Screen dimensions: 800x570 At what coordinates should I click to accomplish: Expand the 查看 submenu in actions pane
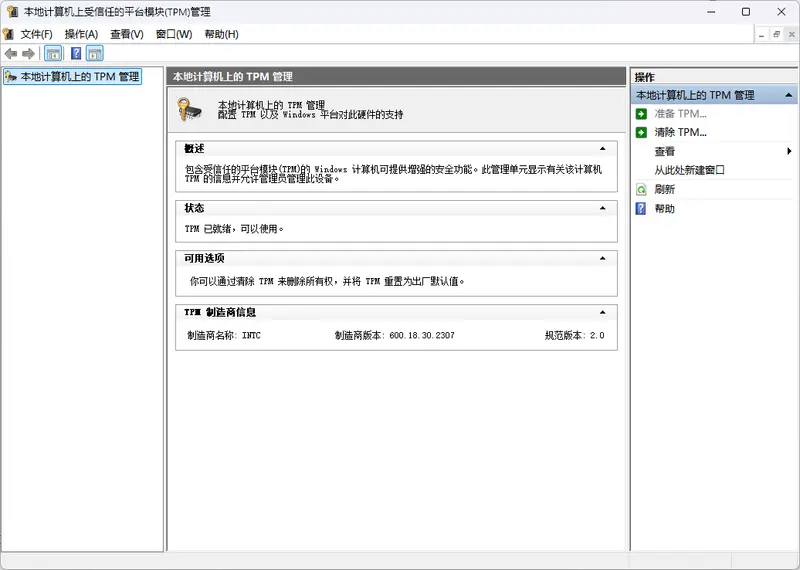click(x=789, y=151)
